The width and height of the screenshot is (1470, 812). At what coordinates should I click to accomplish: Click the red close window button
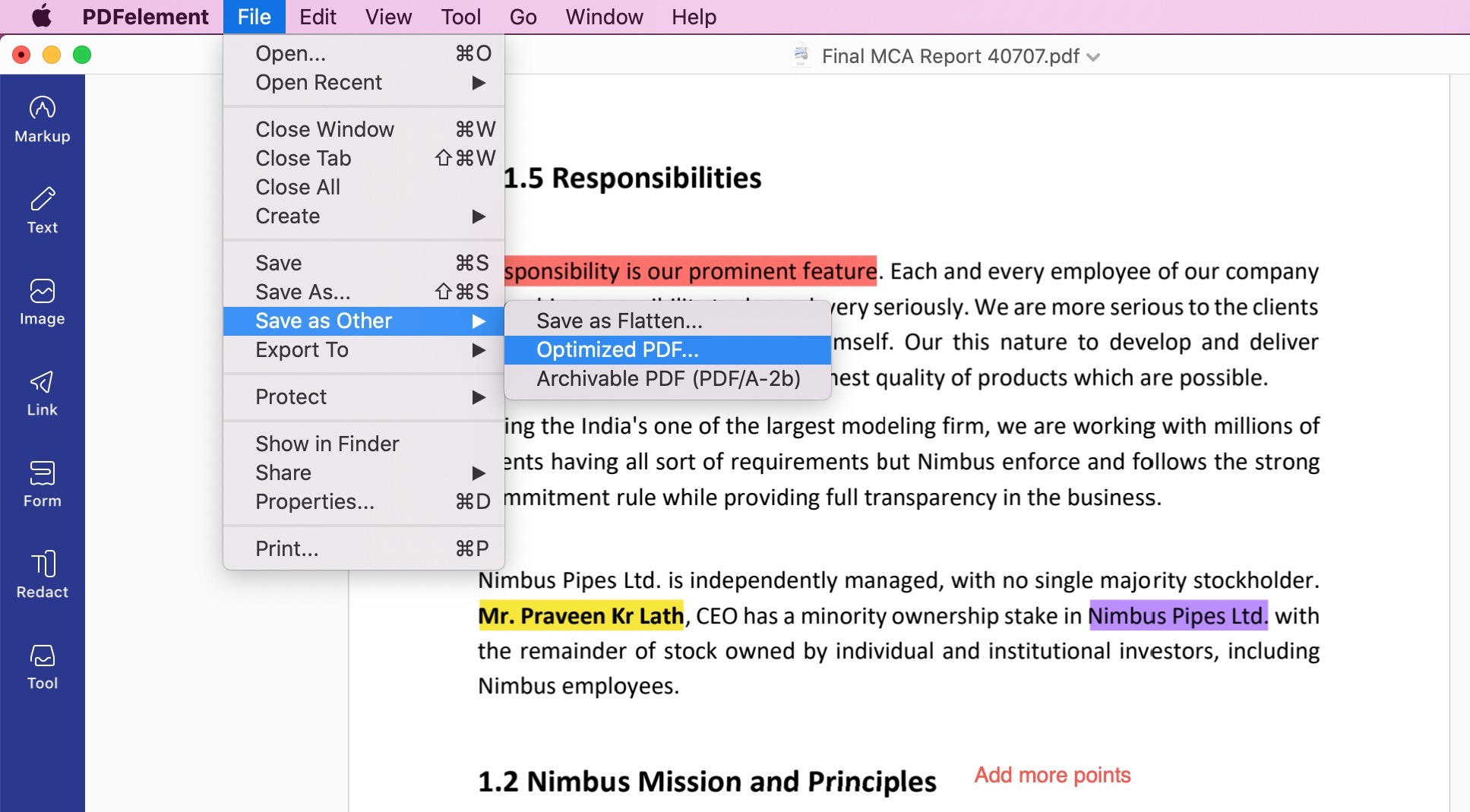[21, 55]
